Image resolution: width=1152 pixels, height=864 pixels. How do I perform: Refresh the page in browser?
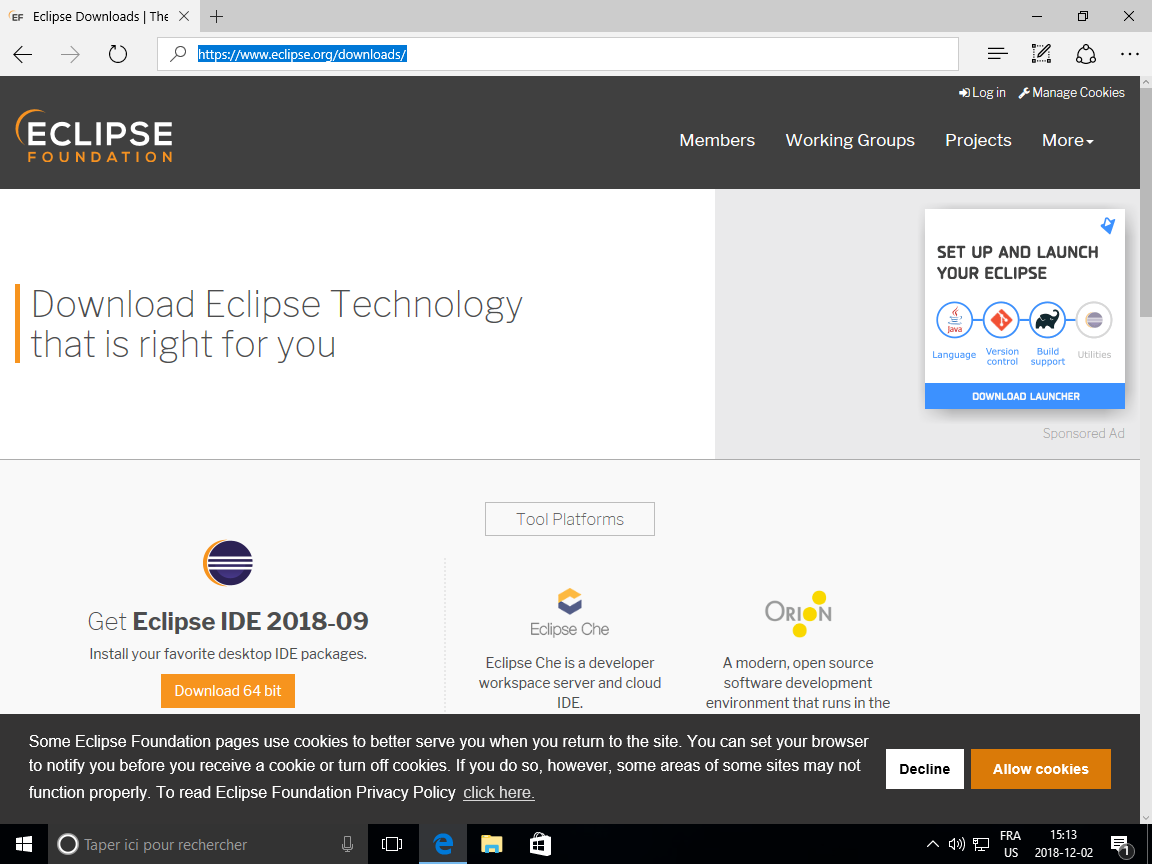(118, 54)
